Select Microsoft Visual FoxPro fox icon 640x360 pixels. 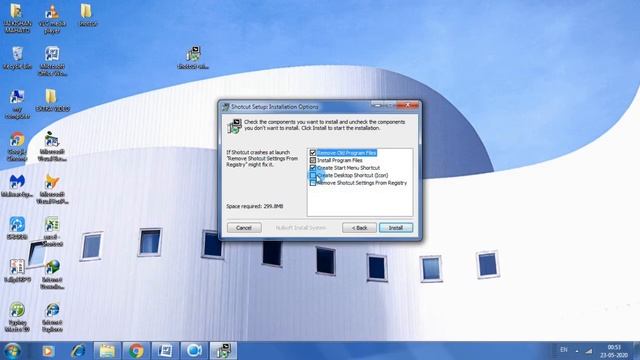coord(52,189)
